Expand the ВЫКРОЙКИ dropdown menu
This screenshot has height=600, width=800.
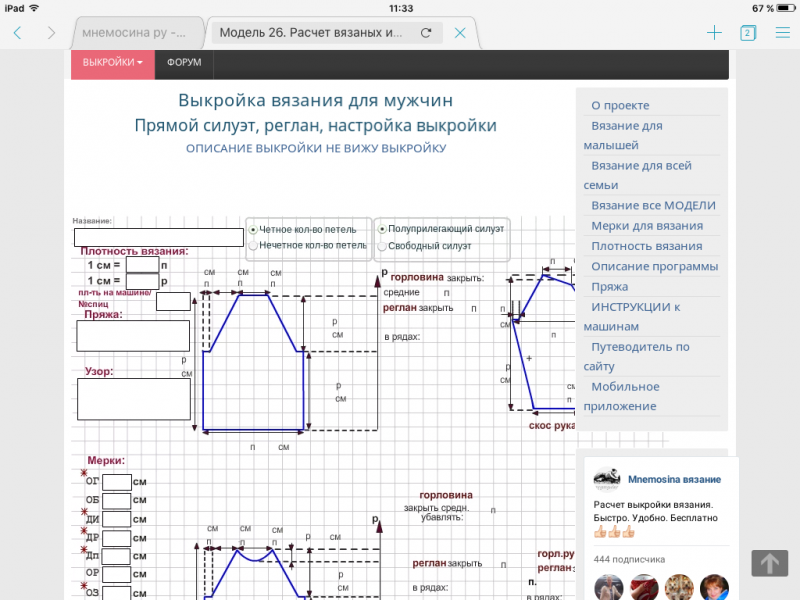point(112,63)
